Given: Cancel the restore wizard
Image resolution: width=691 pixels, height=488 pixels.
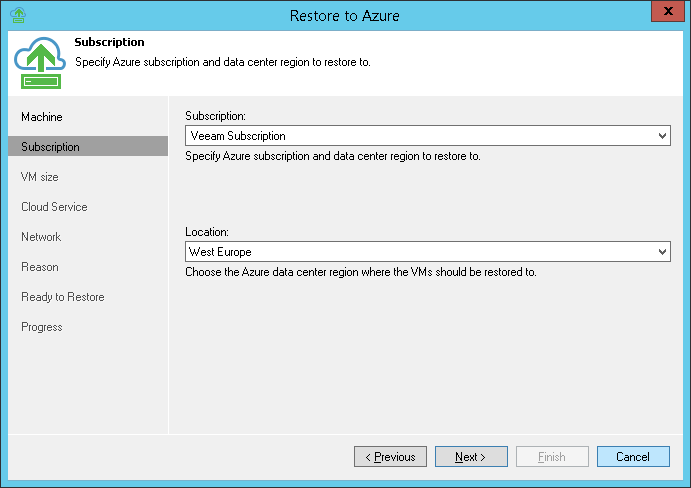Looking at the screenshot, I should (x=633, y=457).
